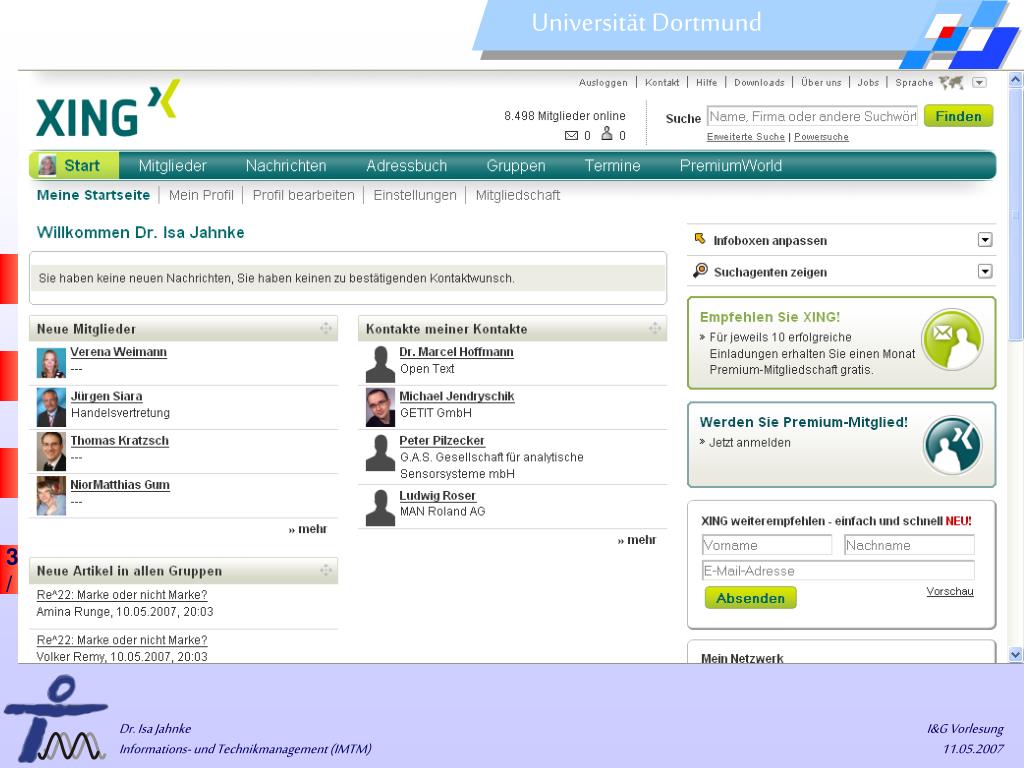
Task: Move the Neue Artikel box handle
Action: click(325, 571)
